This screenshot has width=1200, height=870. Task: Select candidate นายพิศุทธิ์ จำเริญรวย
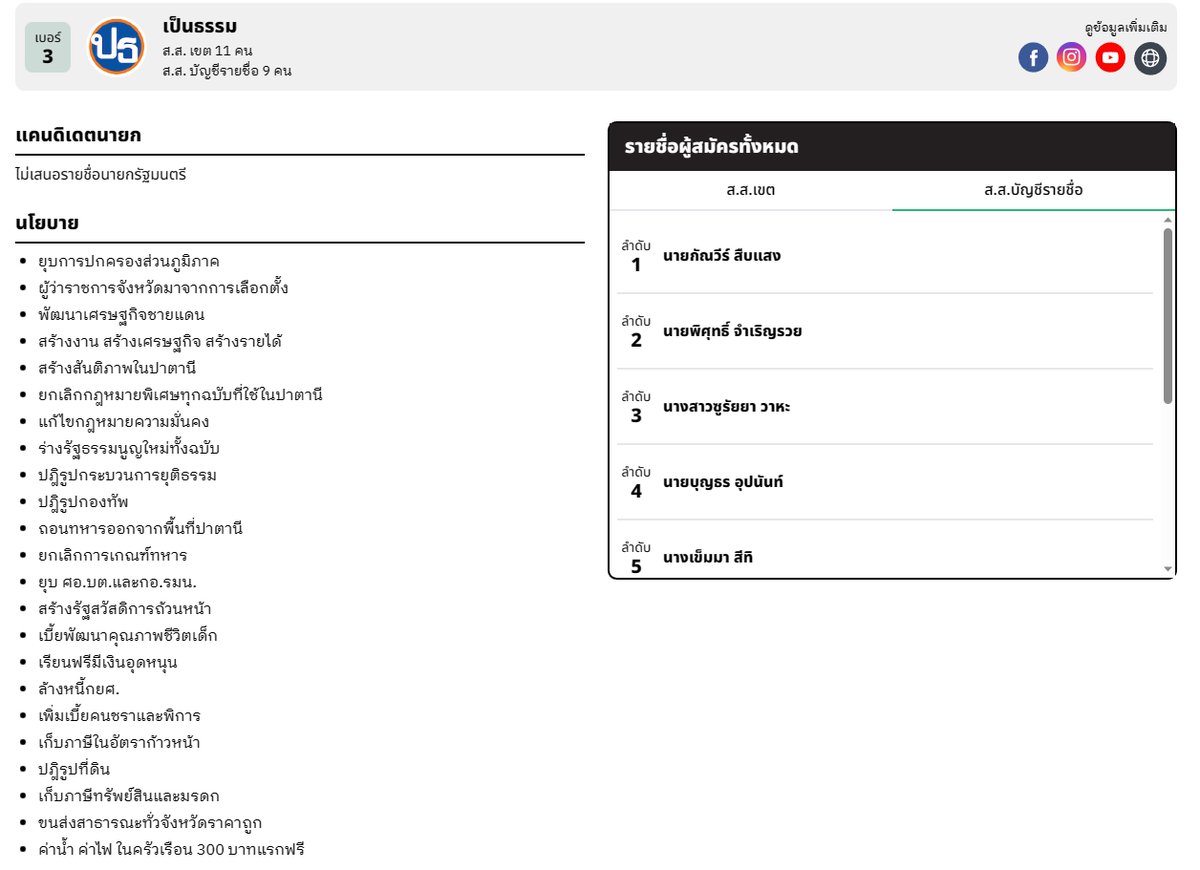coord(884,331)
